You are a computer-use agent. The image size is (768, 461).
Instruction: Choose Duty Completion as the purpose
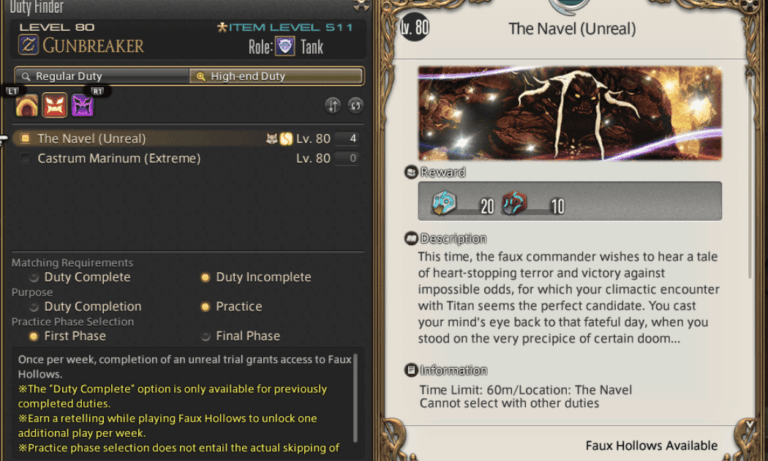pos(35,307)
